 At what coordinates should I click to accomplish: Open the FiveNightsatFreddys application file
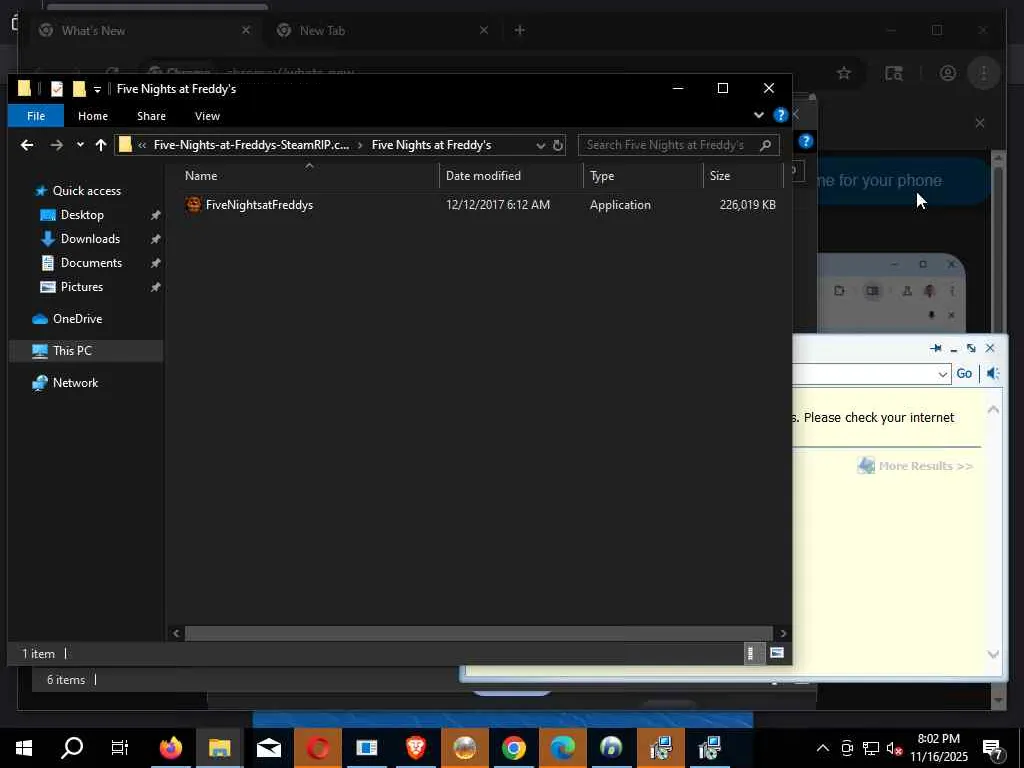click(x=259, y=205)
